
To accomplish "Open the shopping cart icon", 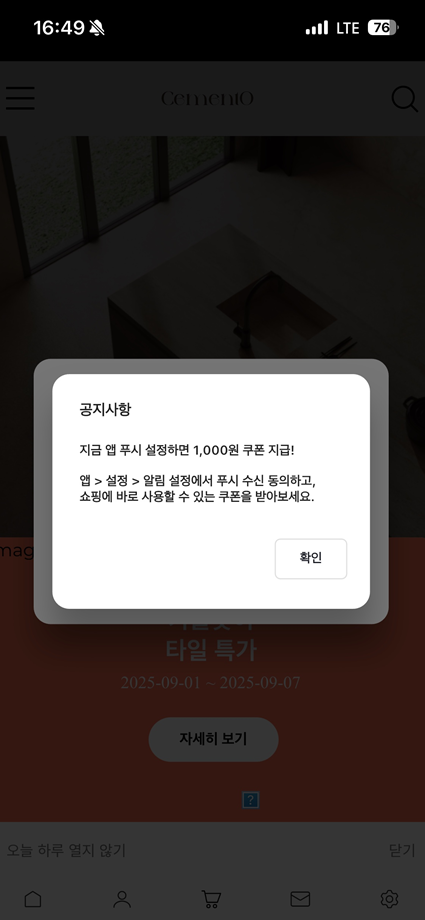I will point(211,899).
